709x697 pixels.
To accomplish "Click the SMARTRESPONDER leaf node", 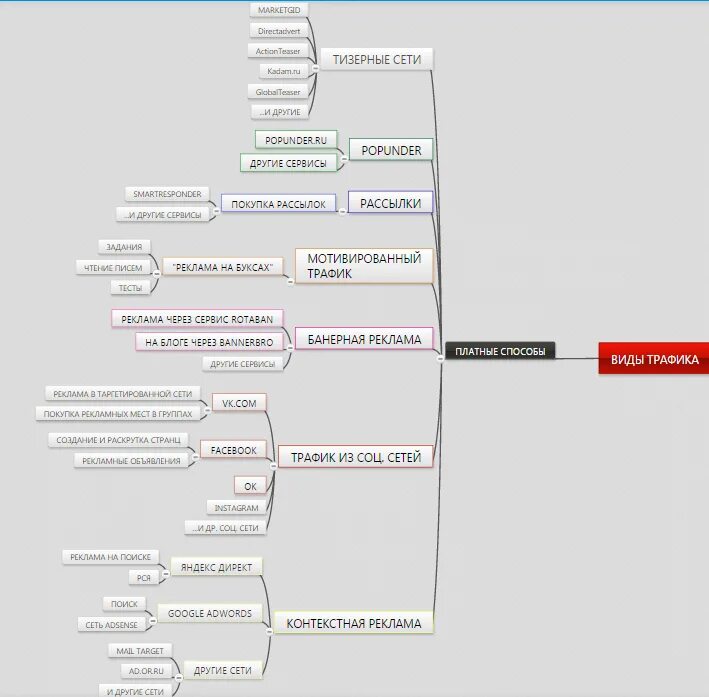I will 167,194.
